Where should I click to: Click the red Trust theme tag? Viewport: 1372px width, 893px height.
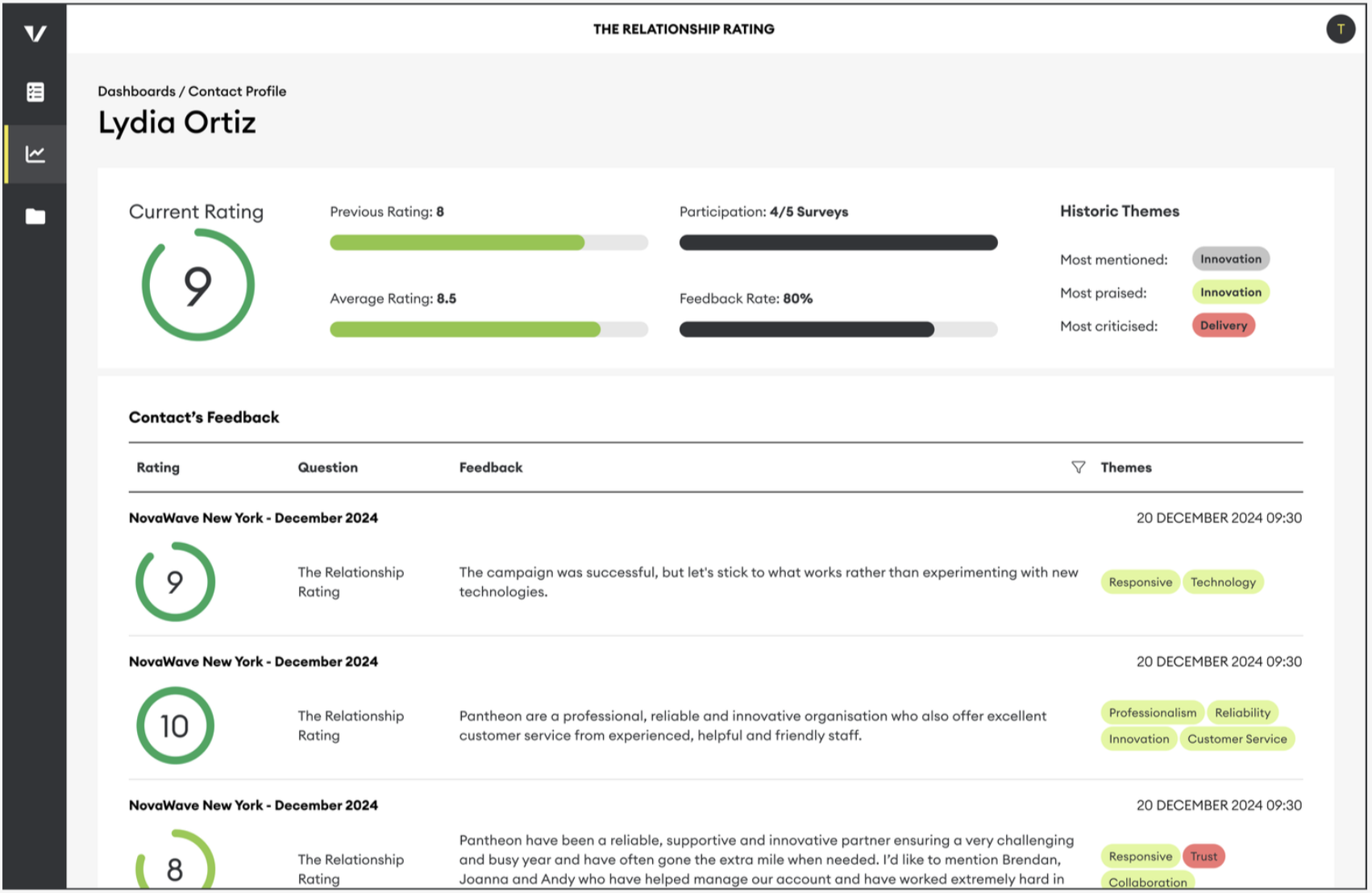pos(1204,856)
